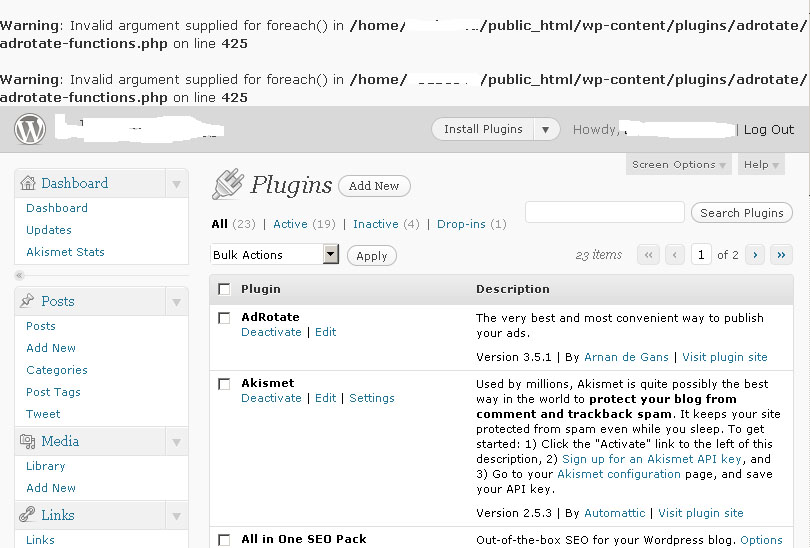This screenshot has height=548, width=810.
Task: Expand the Help panel
Action: [x=761, y=164]
